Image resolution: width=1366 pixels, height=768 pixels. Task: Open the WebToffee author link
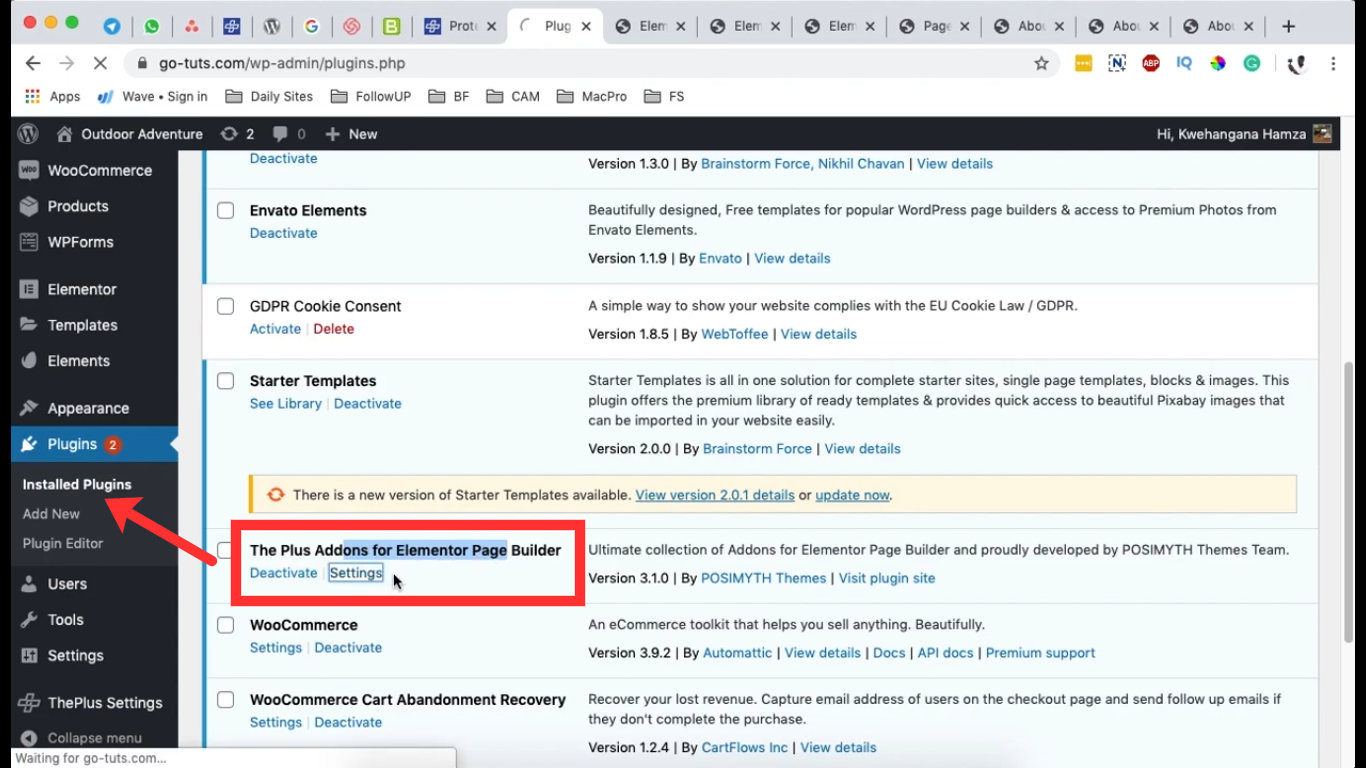pyautogui.click(x=735, y=334)
